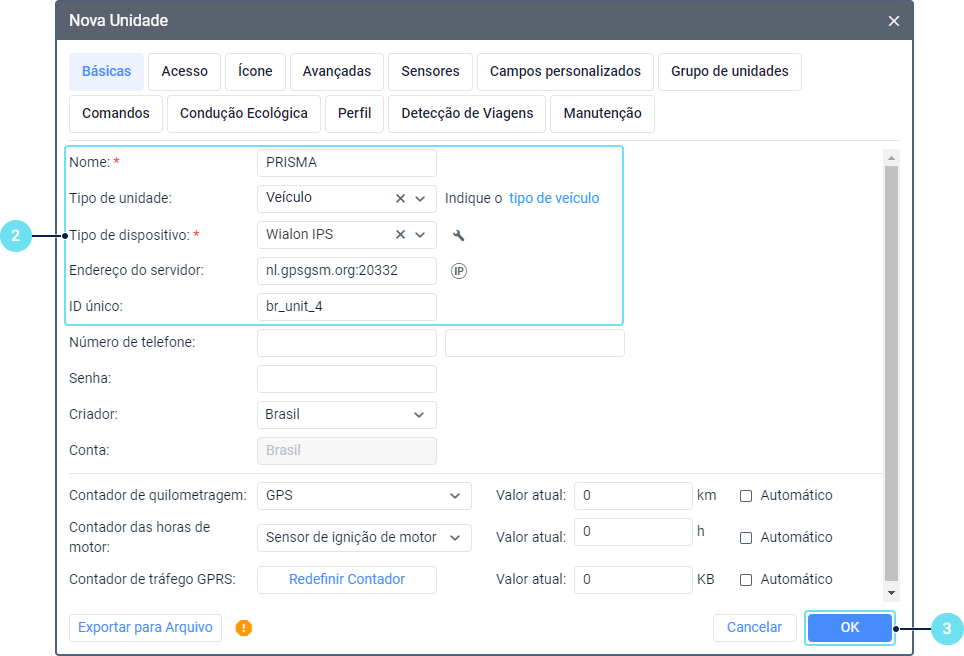Open the Contador de quilometragem dropdown

tap(363, 495)
